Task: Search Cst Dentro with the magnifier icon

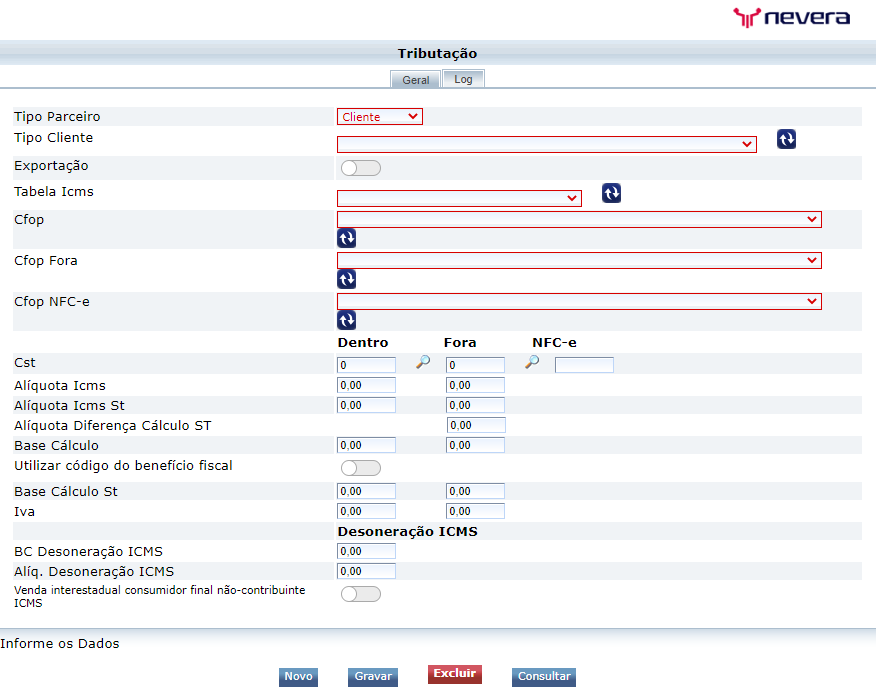Action: (423, 362)
